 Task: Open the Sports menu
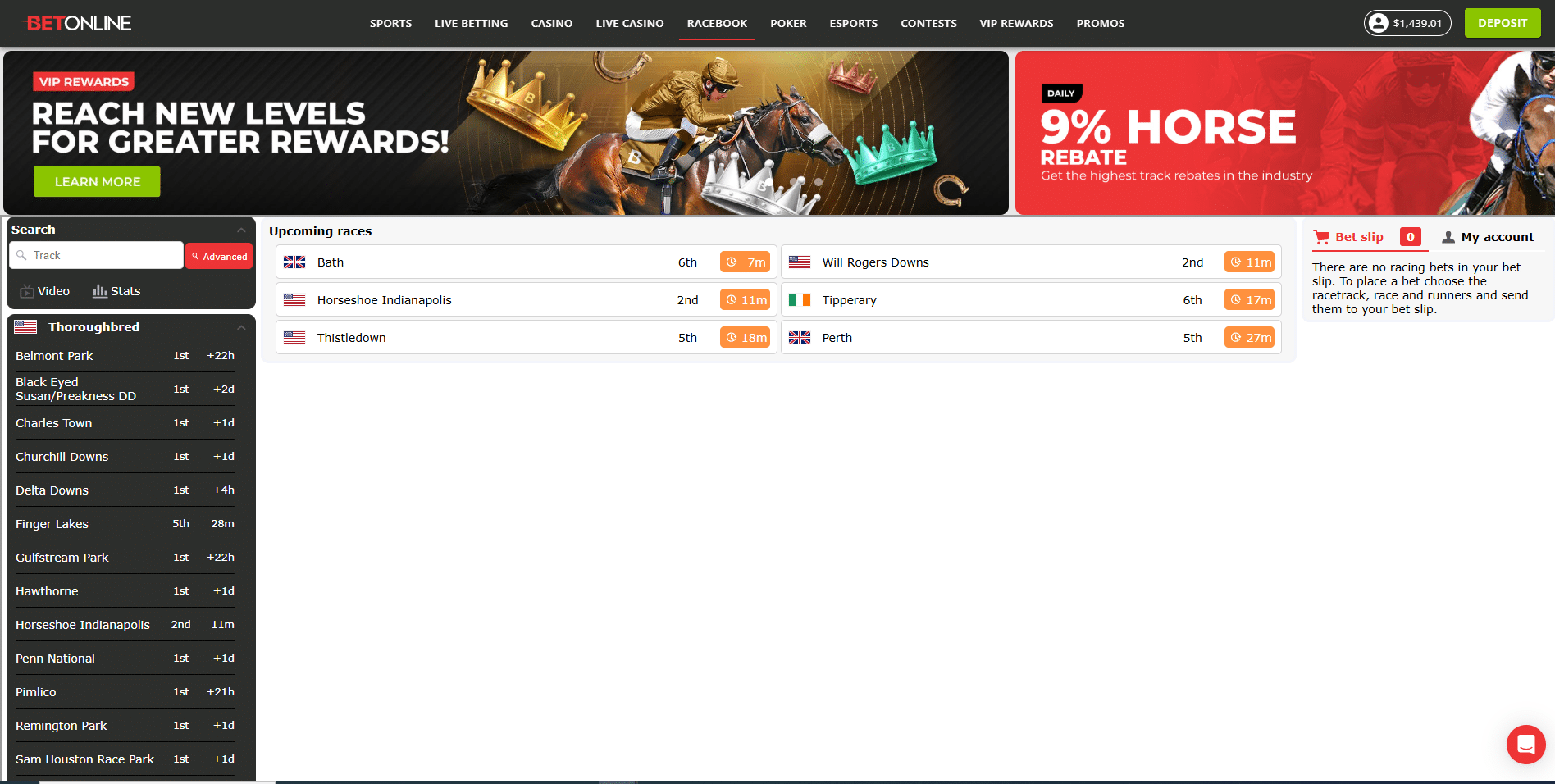pos(390,23)
